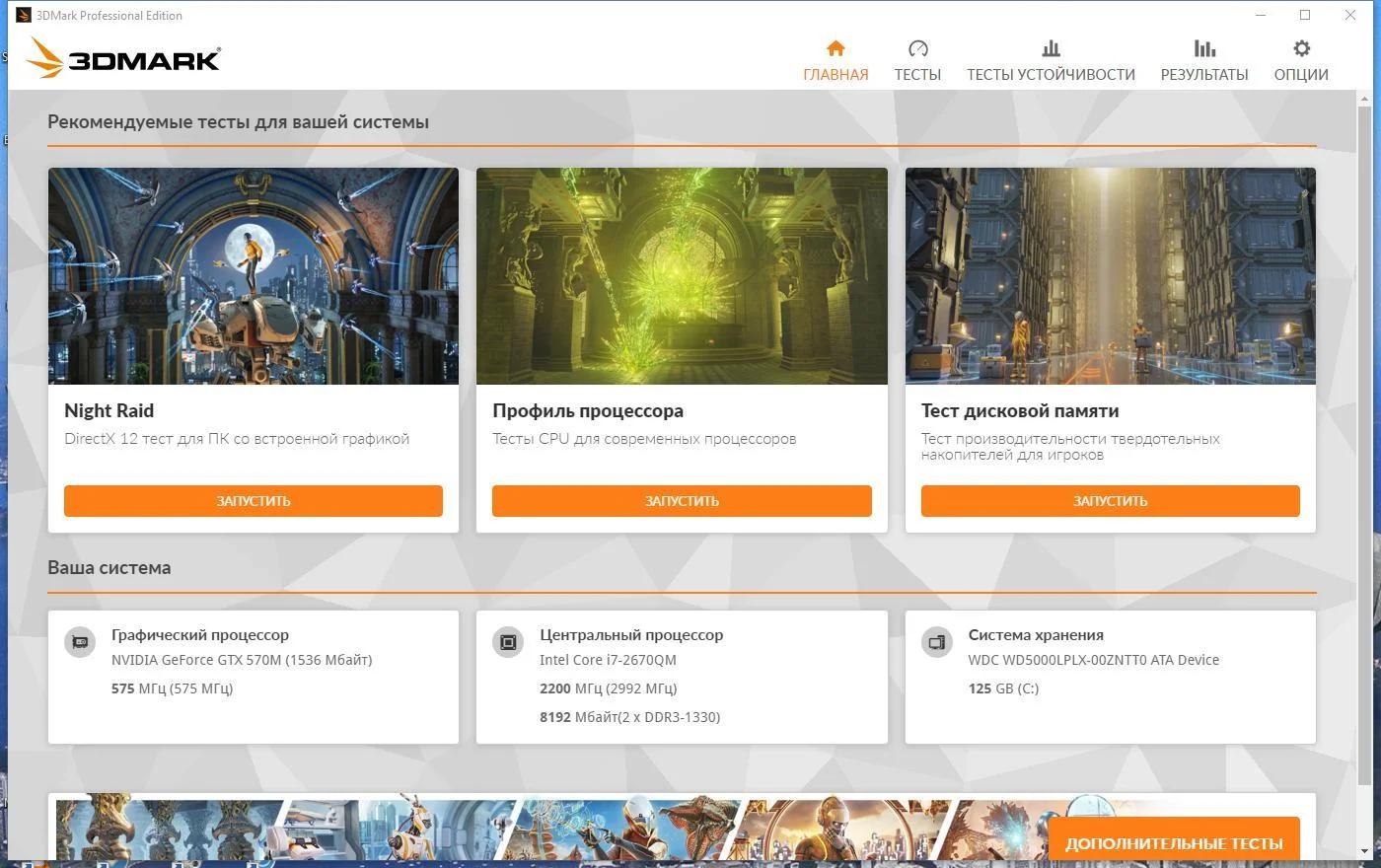Click the storage drive icon next to Система хранения

click(937, 642)
